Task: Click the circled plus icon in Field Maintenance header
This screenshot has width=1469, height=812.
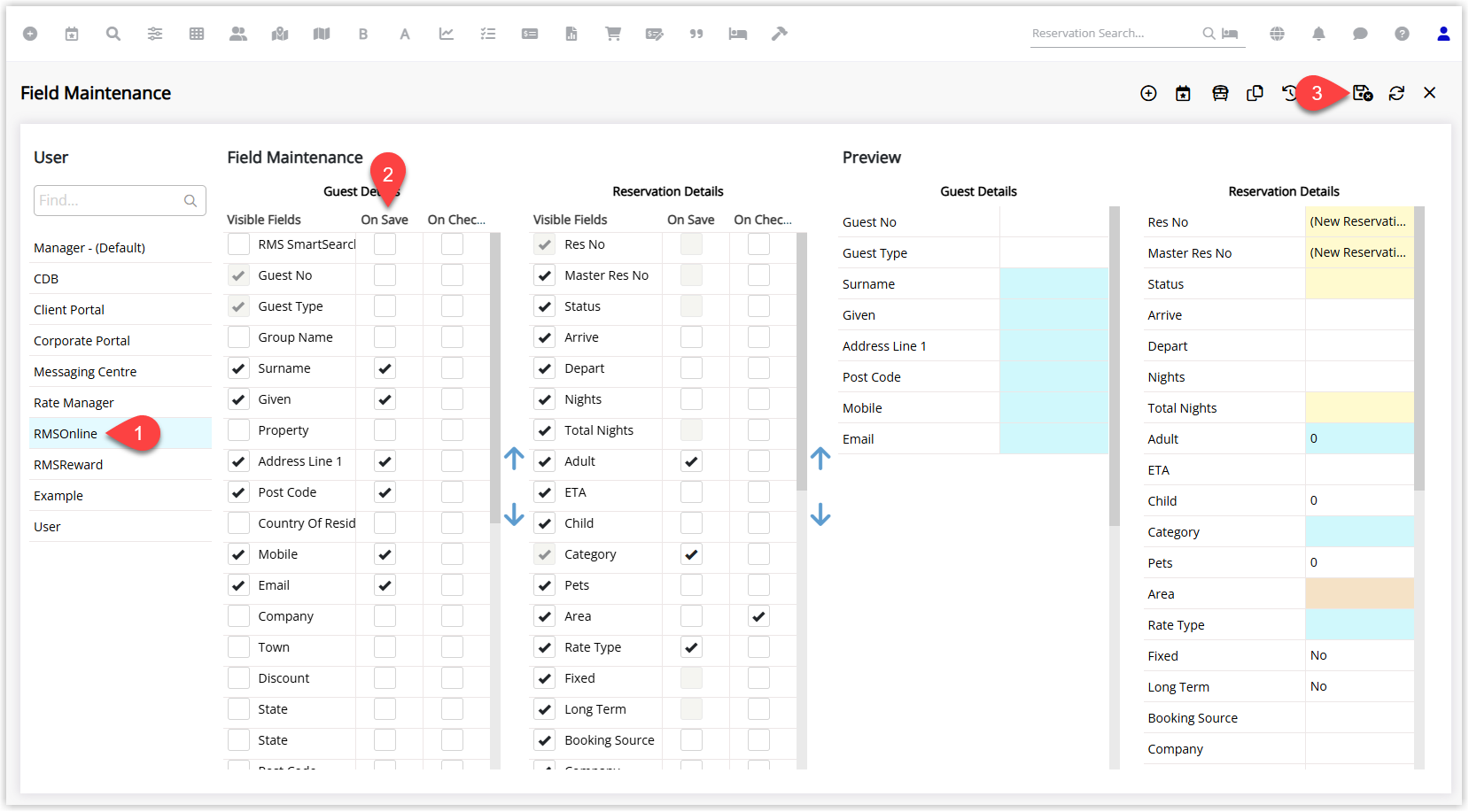Action: pyautogui.click(x=1148, y=93)
